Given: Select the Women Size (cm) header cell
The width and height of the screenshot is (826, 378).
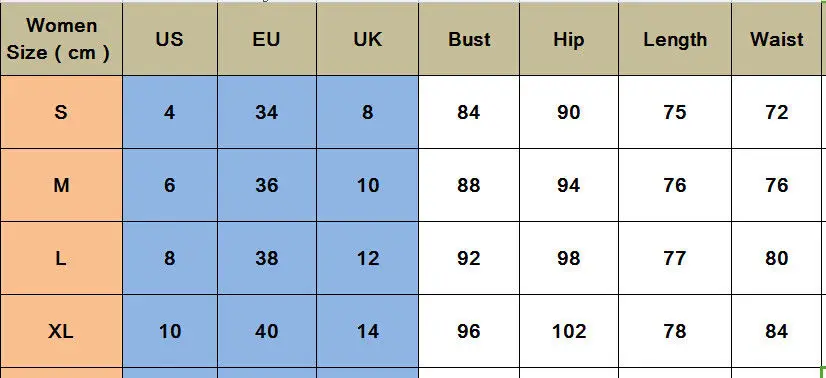Looking at the screenshot, I should 61,39.
